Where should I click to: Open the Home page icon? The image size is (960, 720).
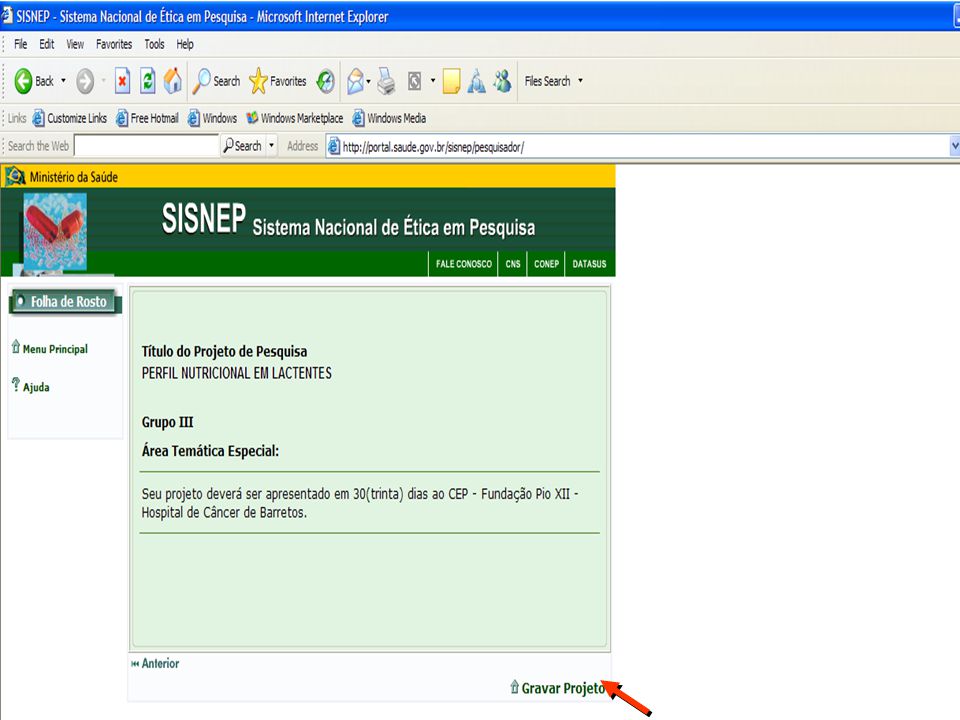pyautogui.click(x=173, y=81)
